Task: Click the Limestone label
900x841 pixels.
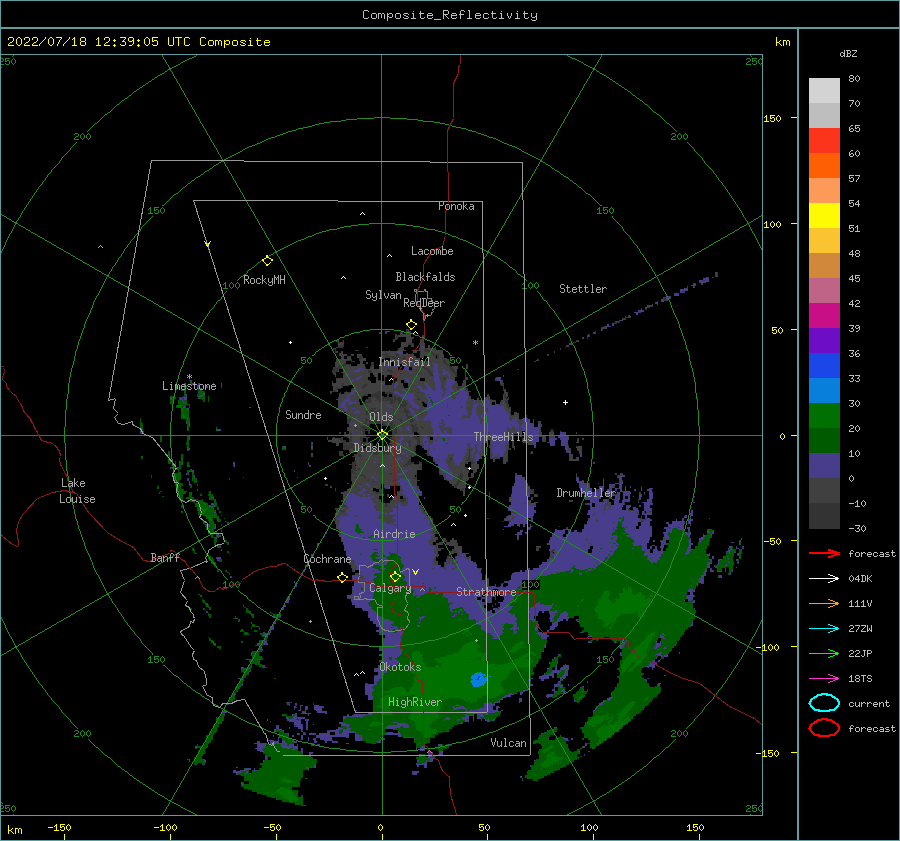Action: (x=189, y=386)
